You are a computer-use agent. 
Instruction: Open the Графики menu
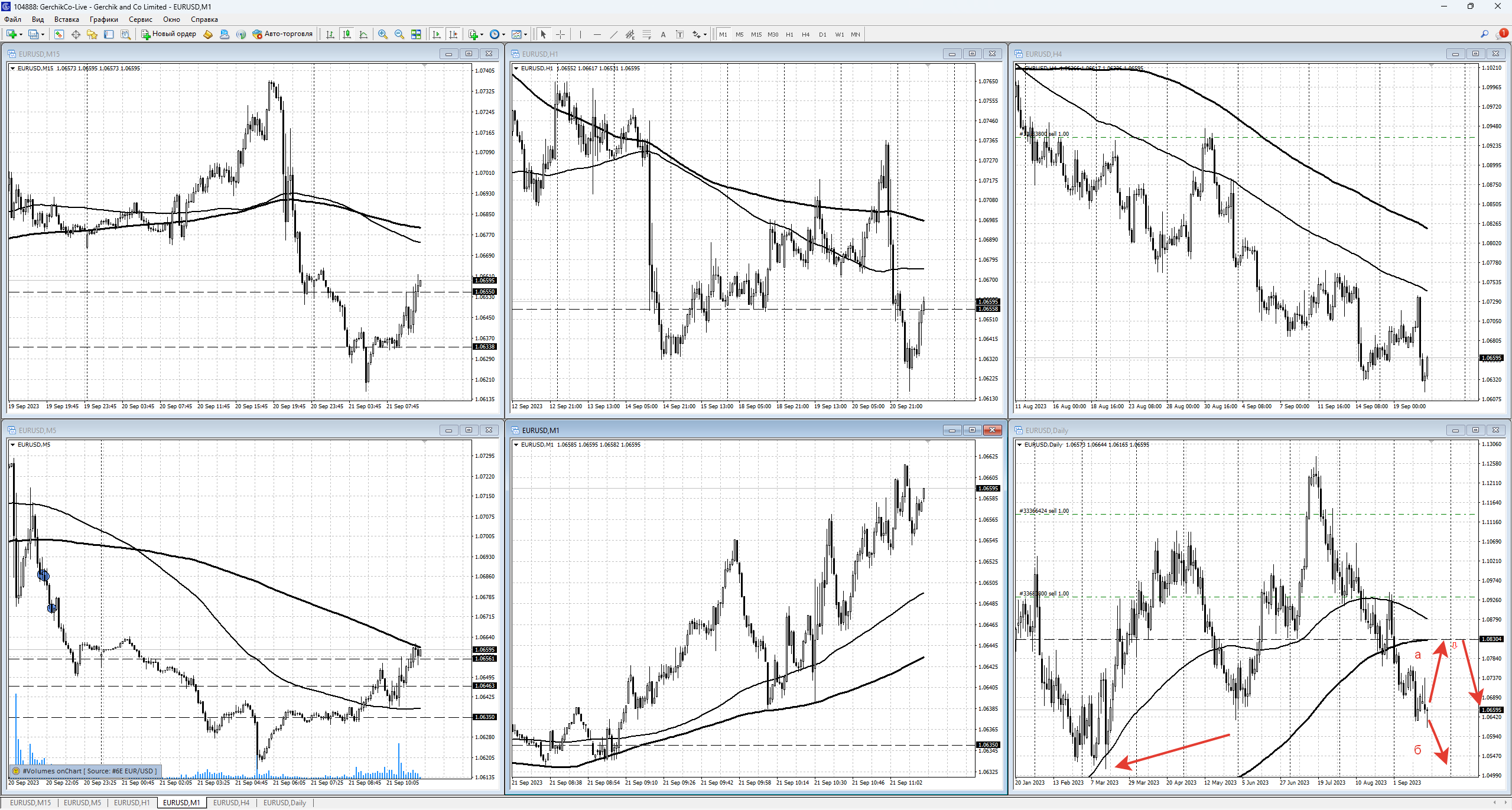coord(103,19)
